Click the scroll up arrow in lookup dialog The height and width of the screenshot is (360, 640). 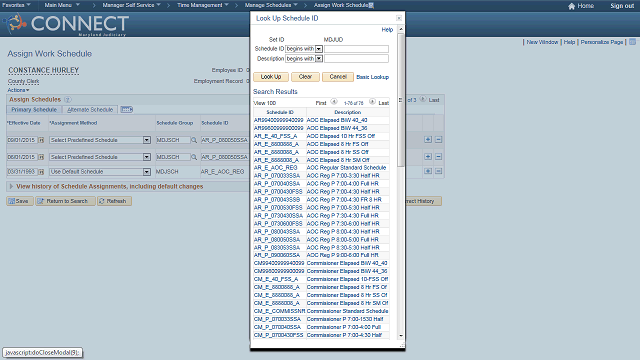401,29
